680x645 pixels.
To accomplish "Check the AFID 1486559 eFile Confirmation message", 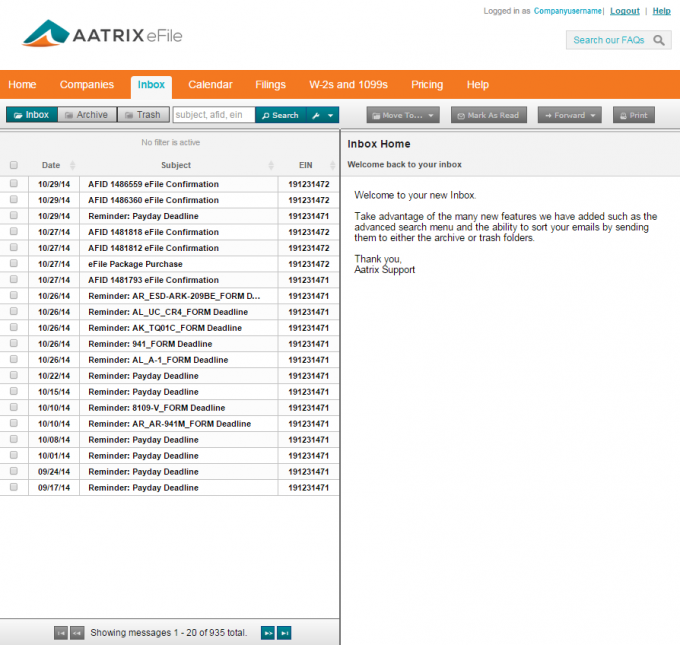I will pyautogui.click(x=14, y=184).
